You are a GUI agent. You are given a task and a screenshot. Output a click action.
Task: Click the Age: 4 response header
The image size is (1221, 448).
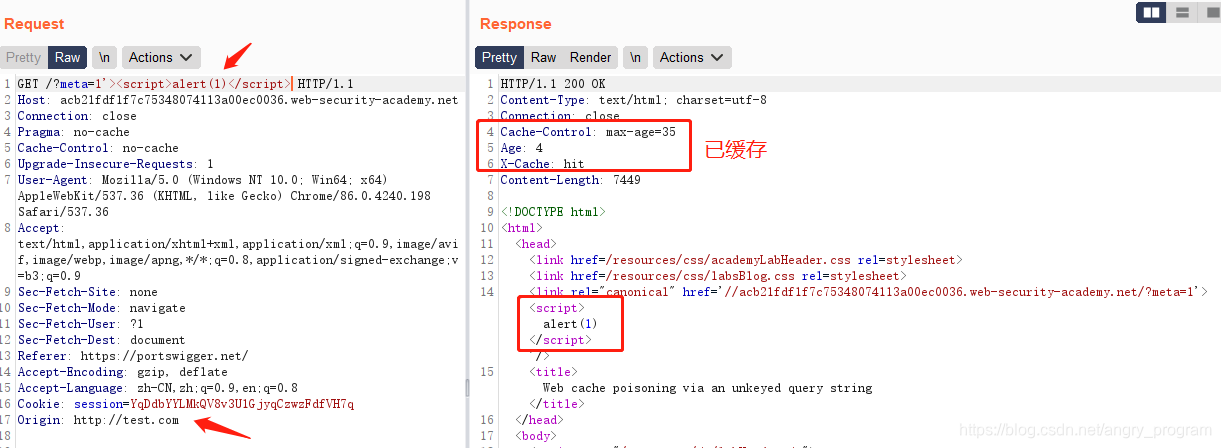tap(521, 148)
